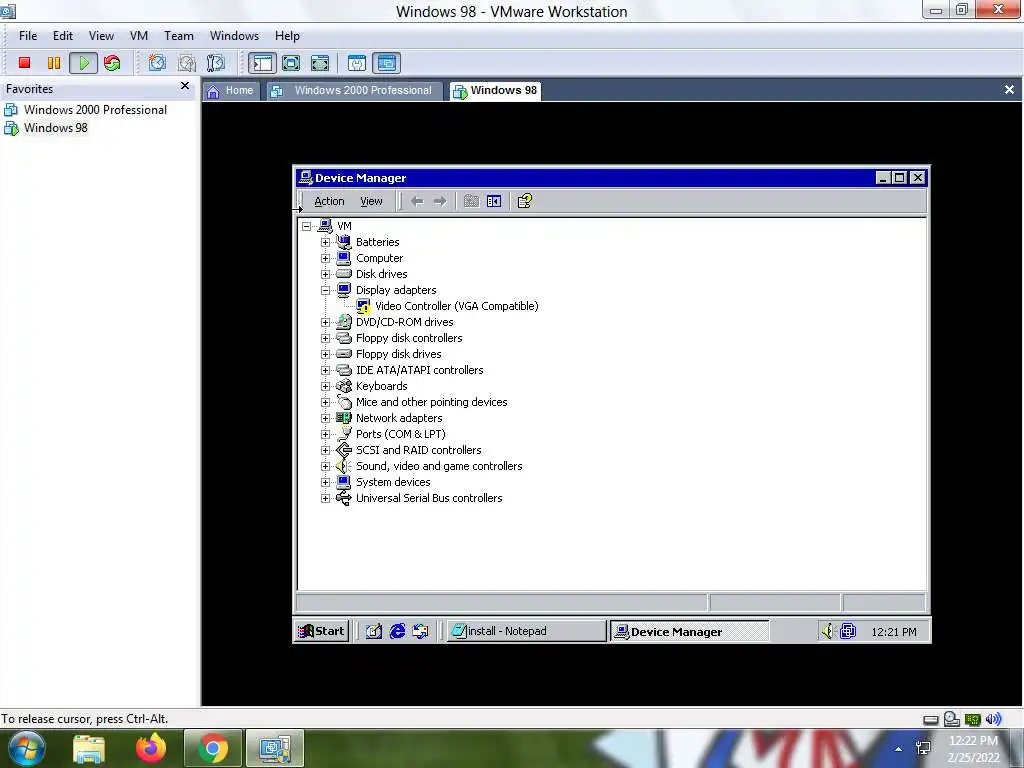Click the Forward arrow in the Device Manager toolbar
The height and width of the screenshot is (768, 1024).
click(440, 201)
